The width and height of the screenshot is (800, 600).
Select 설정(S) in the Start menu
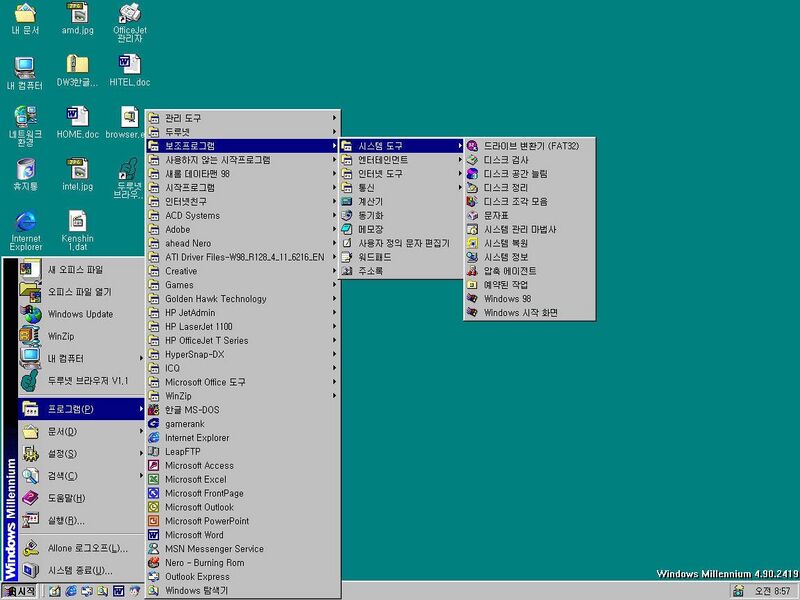point(62,453)
